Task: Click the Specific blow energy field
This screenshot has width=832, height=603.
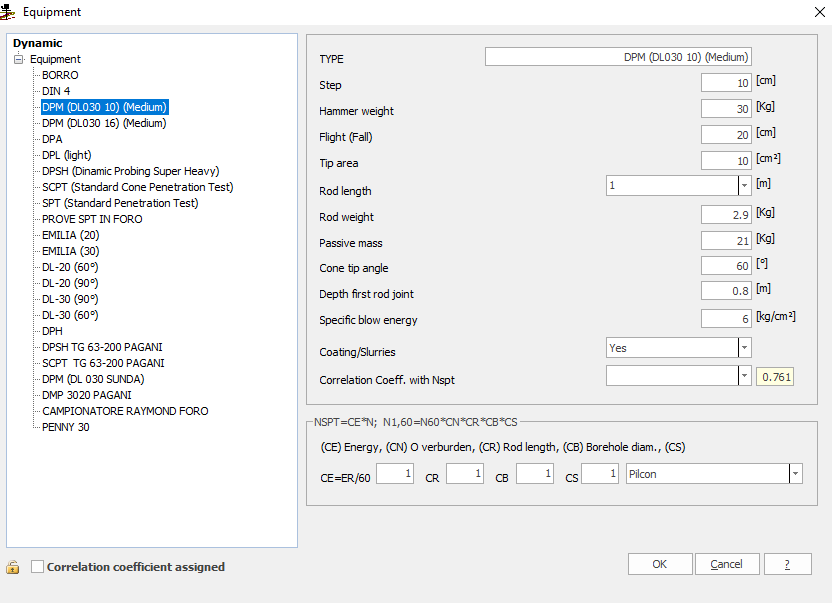Action: point(726,318)
